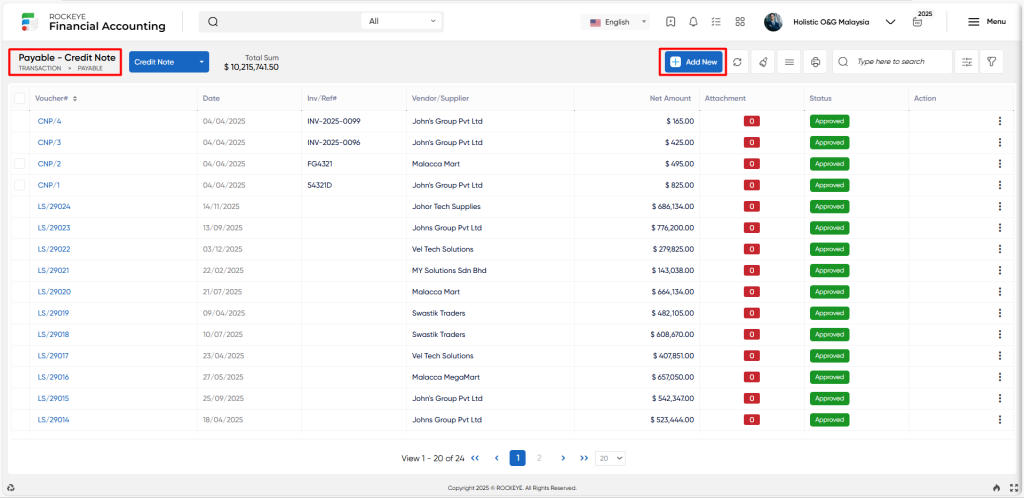Tick the checkbox for CNP/1 row
This screenshot has height=498, width=1024.
click(x=20, y=185)
